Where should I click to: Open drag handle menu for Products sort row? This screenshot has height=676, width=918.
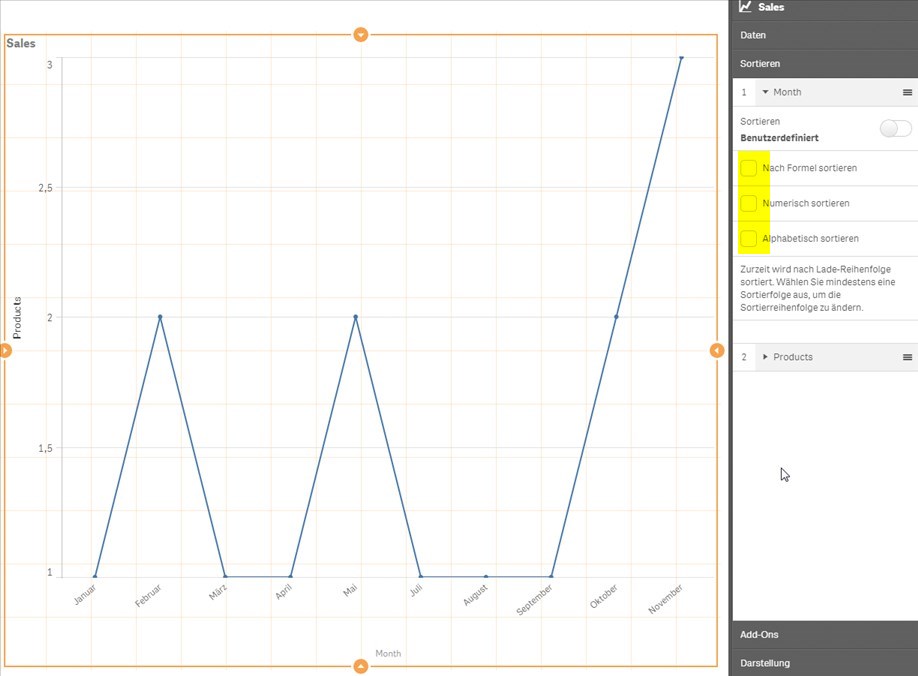point(907,357)
